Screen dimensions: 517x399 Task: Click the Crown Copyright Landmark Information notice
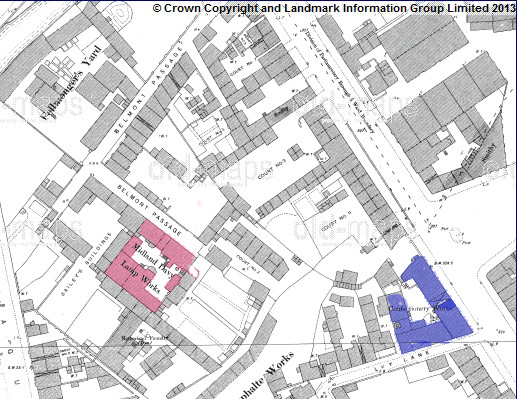click(334, 8)
